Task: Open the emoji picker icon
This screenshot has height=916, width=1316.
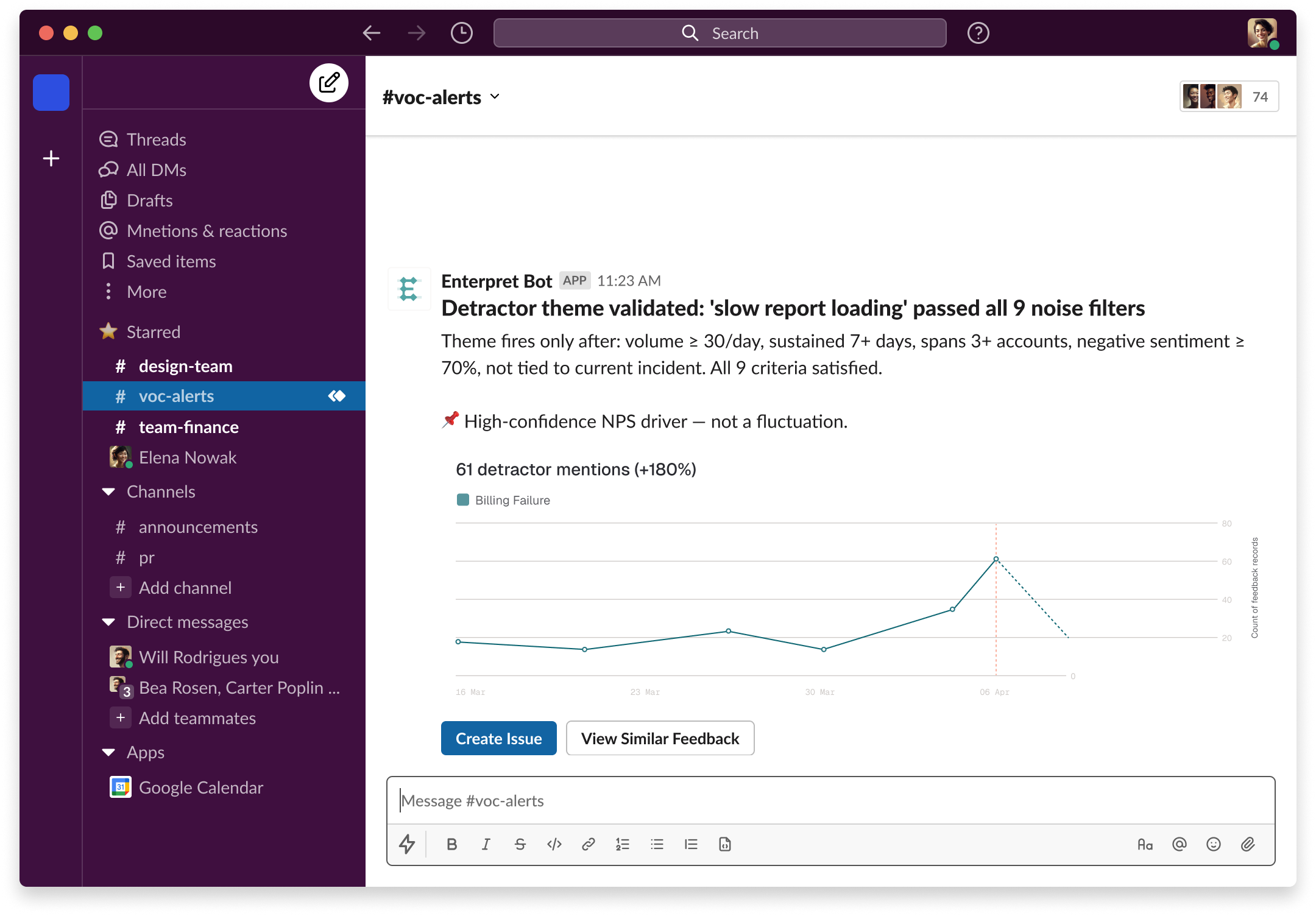Action: 1213,844
